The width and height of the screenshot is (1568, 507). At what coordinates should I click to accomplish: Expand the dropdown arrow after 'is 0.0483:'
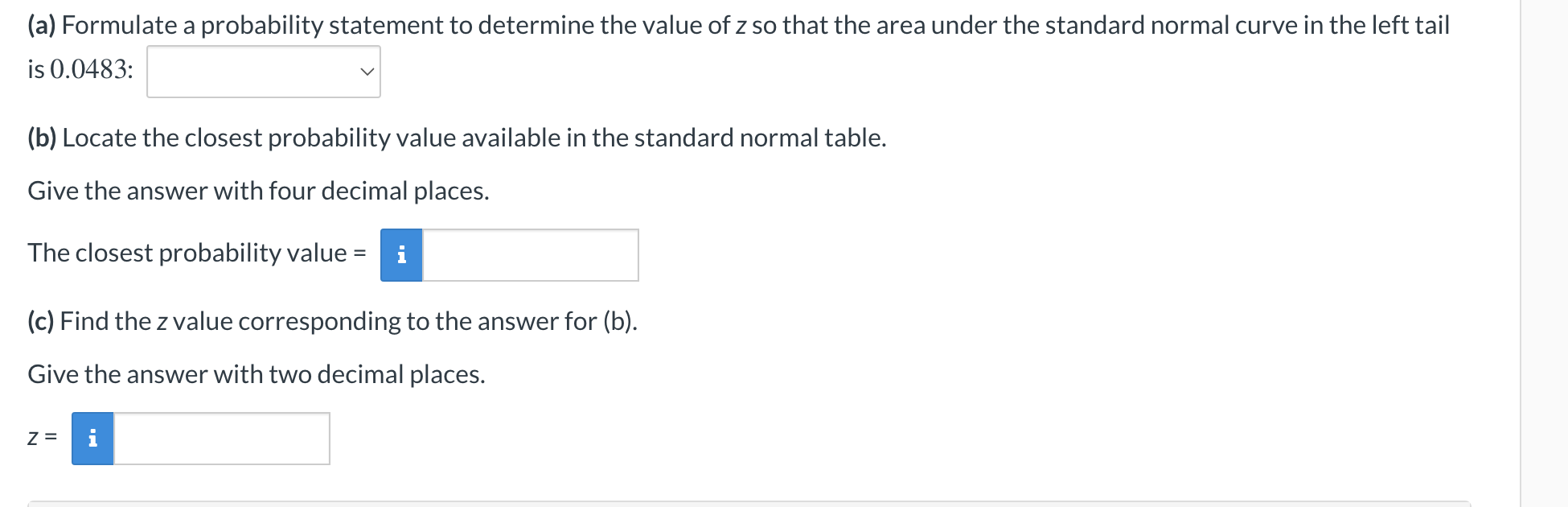coord(367,72)
